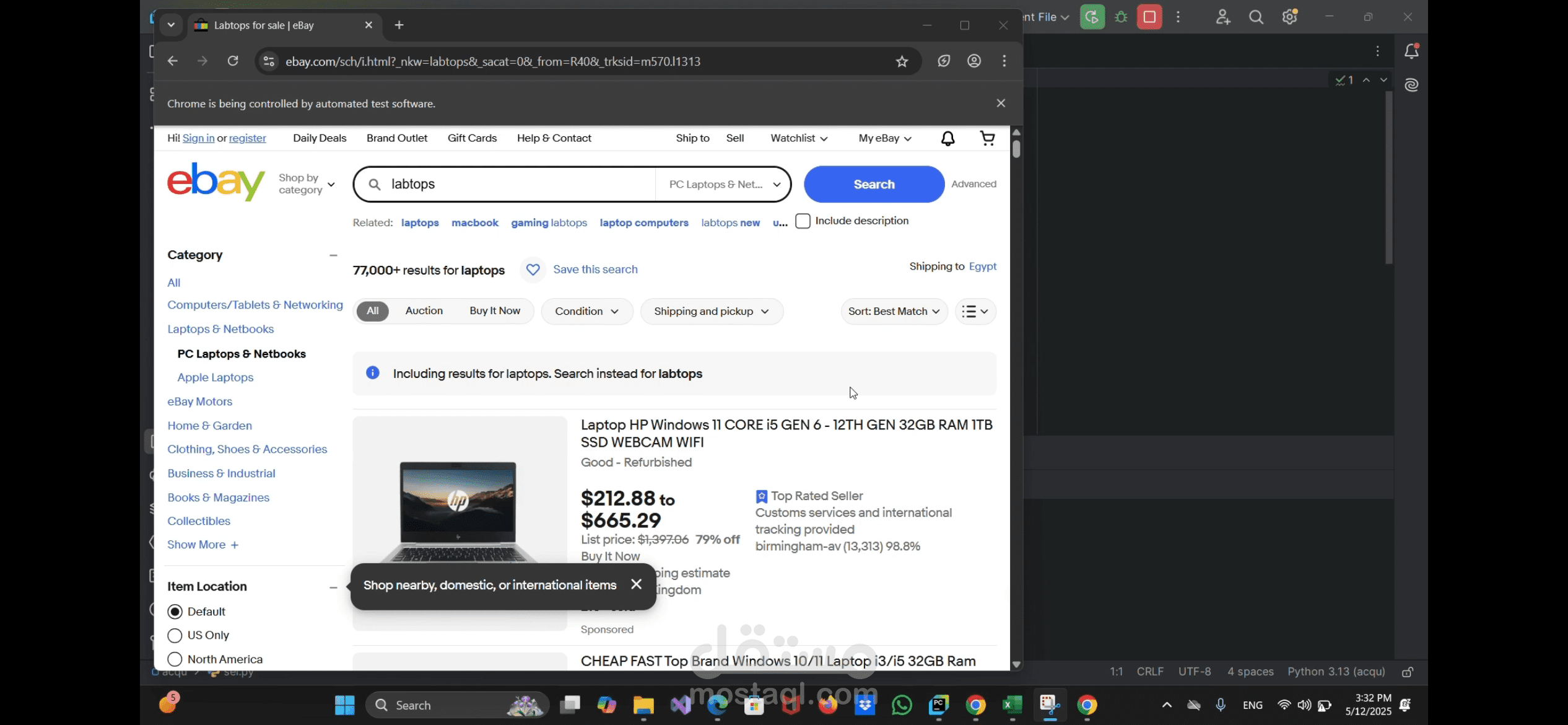The image size is (1568, 725).
Task: Open the Condition filter dropdown
Action: tap(586, 311)
